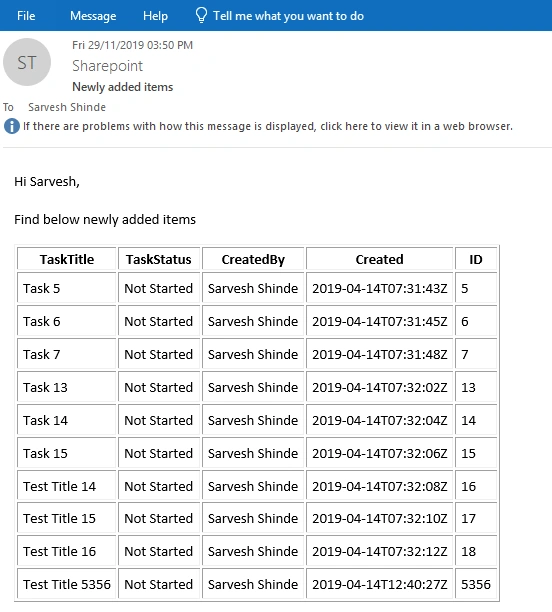Click the 2019-04-14T12:40:27Z created cell
Viewport: 552px width, 612px height.
[379, 584]
